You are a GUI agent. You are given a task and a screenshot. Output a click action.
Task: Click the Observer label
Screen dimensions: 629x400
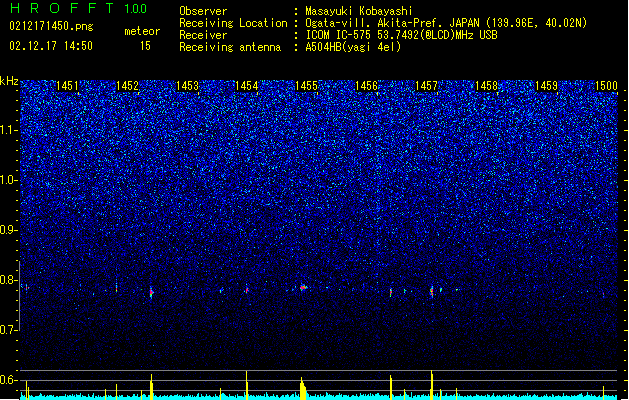[x=203, y=11]
